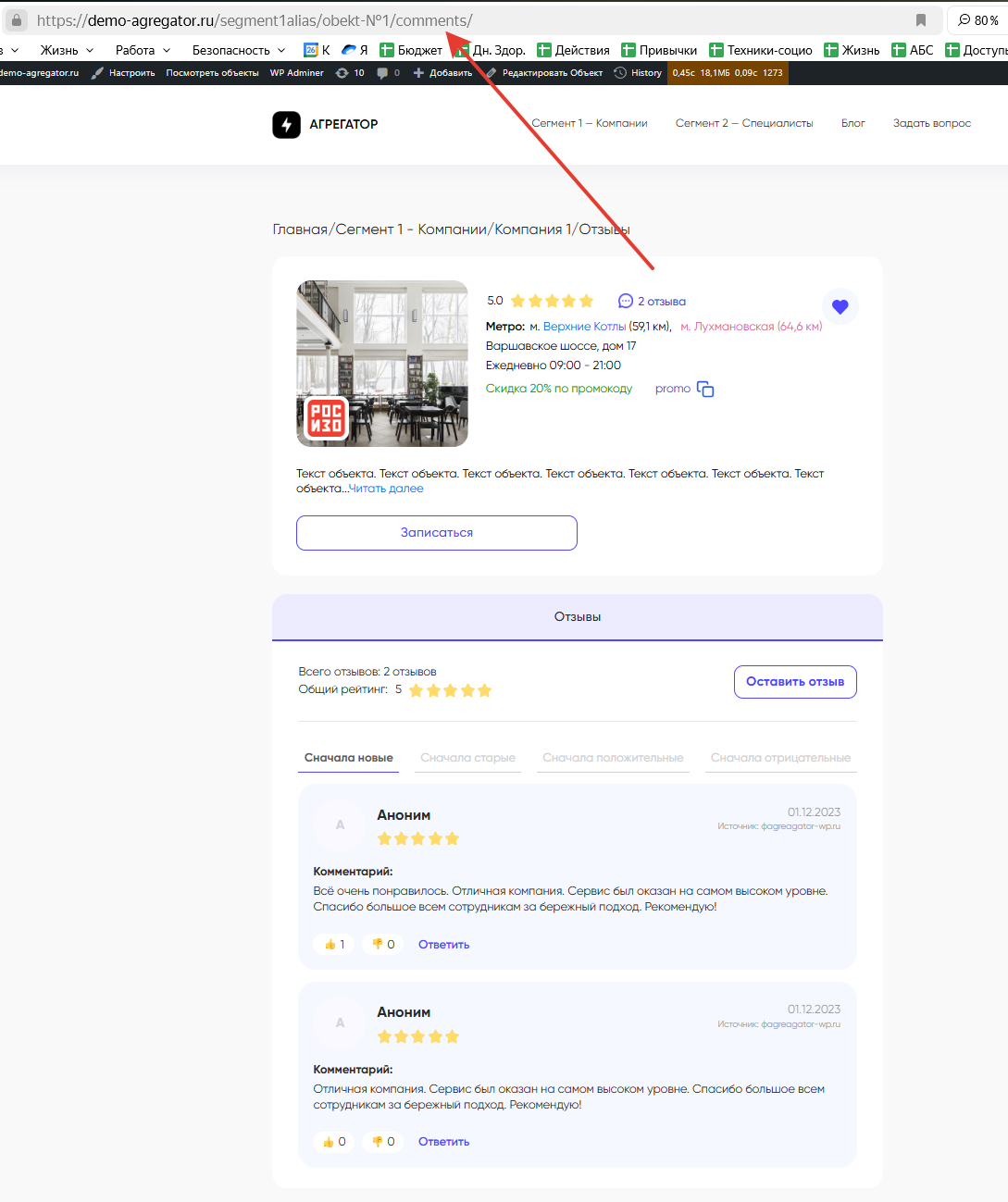Click the updates icon in admin bar

[x=342, y=73]
